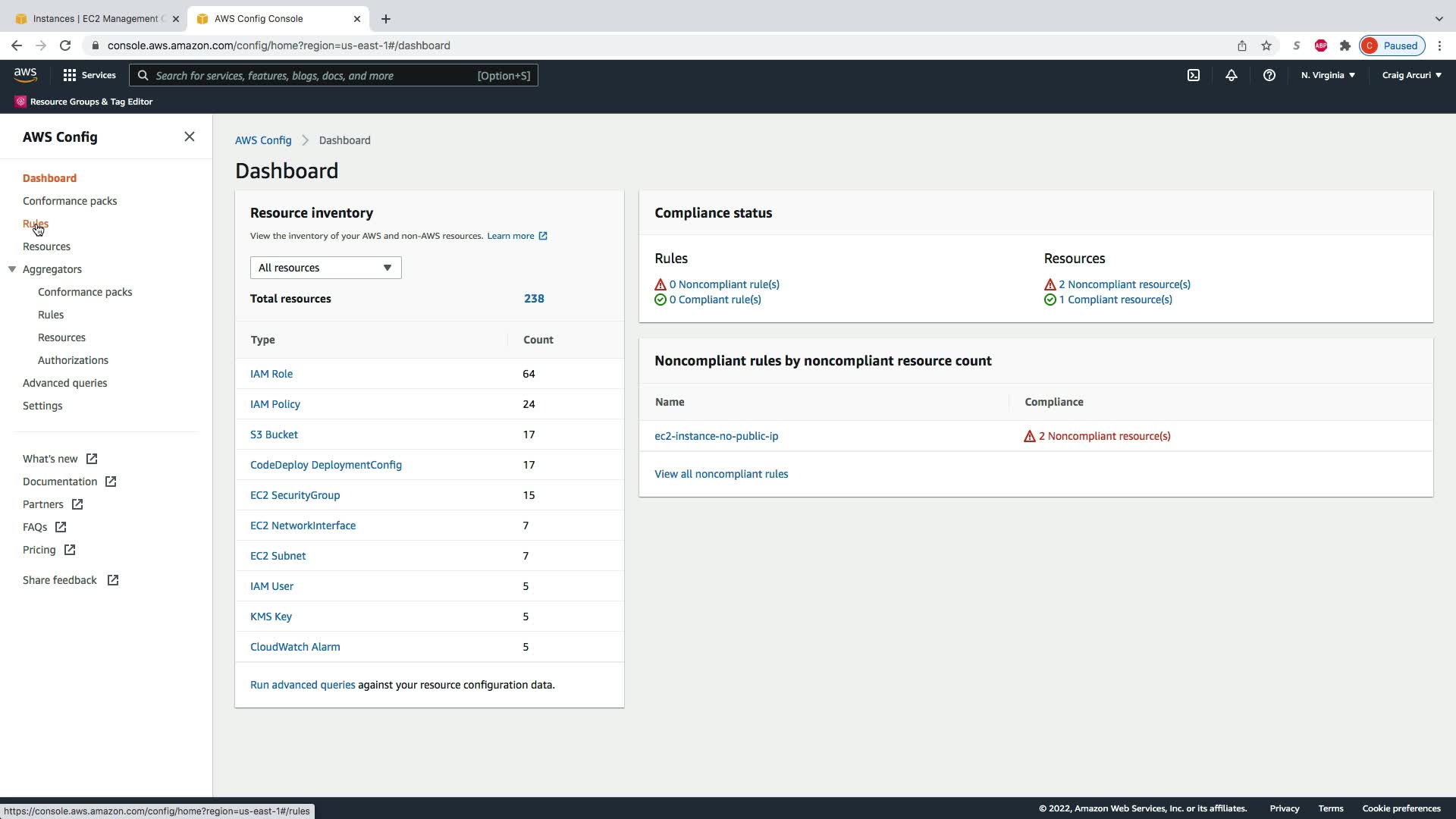The width and height of the screenshot is (1456, 819).
Task: Open Advanced queries in sidebar
Action: pos(64,383)
